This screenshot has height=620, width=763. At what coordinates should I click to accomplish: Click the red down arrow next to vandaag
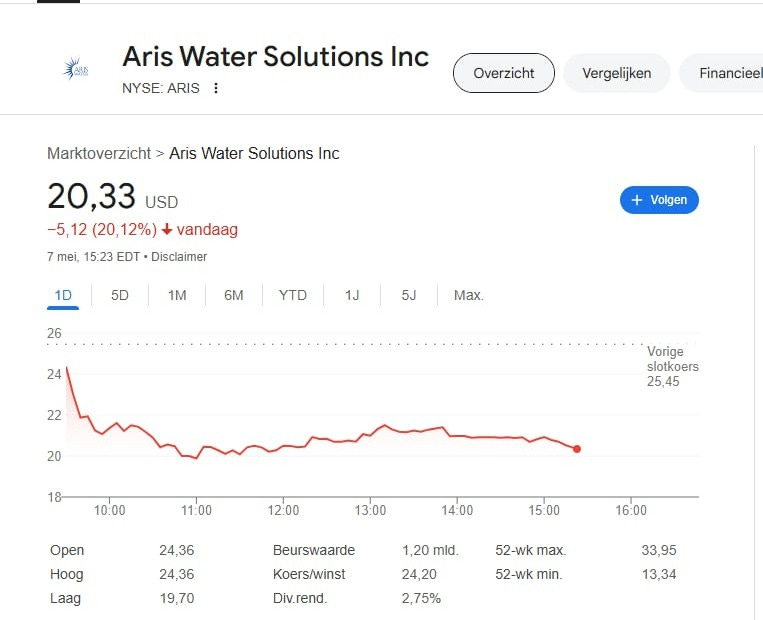click(167, 229)
